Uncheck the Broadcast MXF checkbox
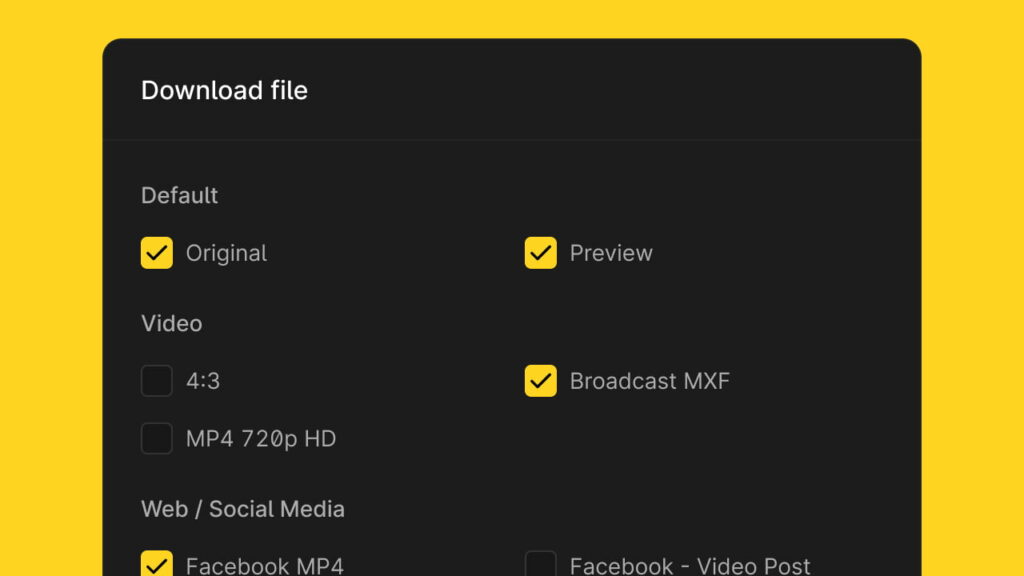Image resolution: width=1024 pixels, height=576 pixels. tap(541, 381)
